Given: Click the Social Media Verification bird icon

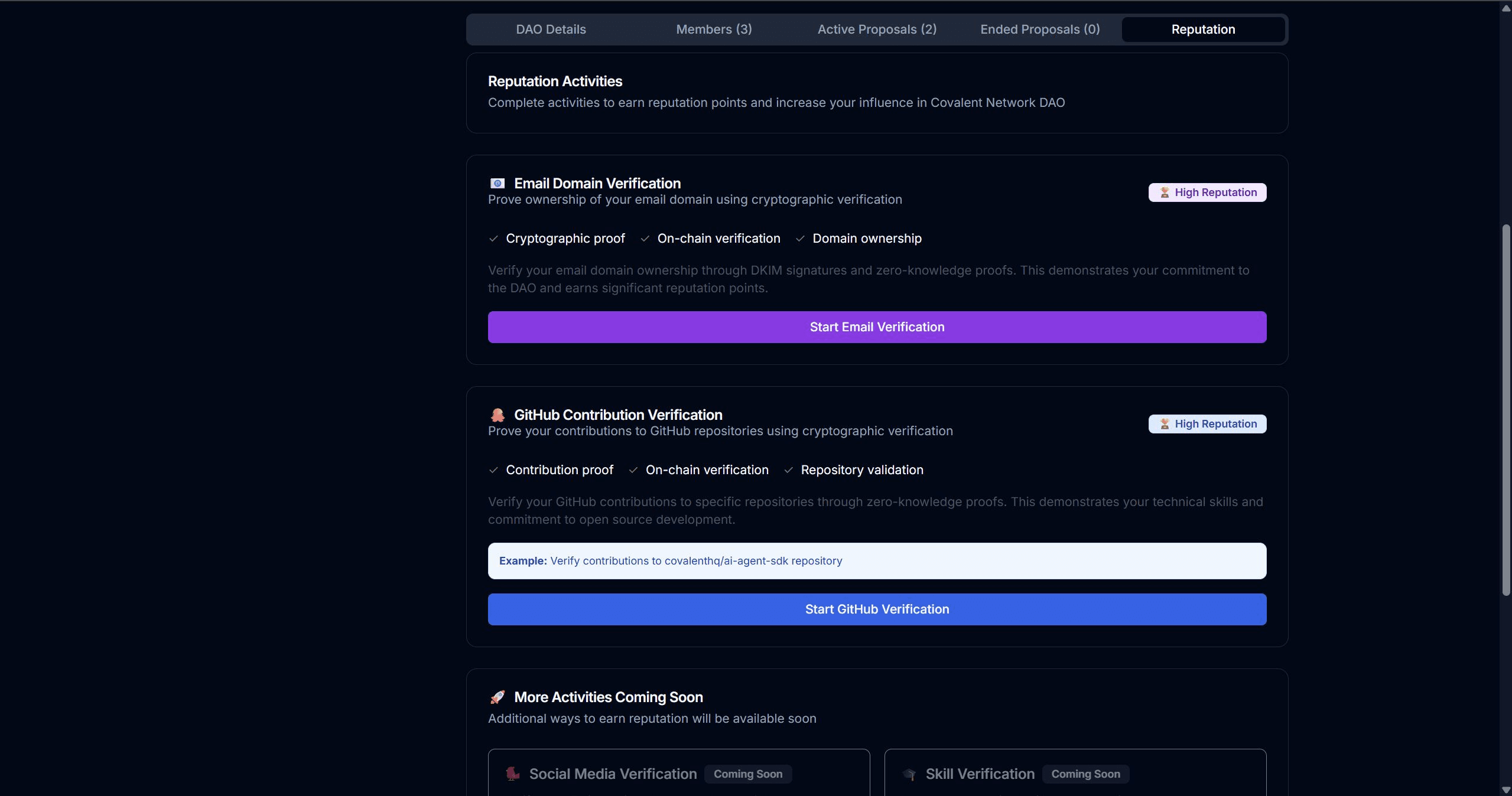Looking at the screenshot, I should [x=513, y=774].
